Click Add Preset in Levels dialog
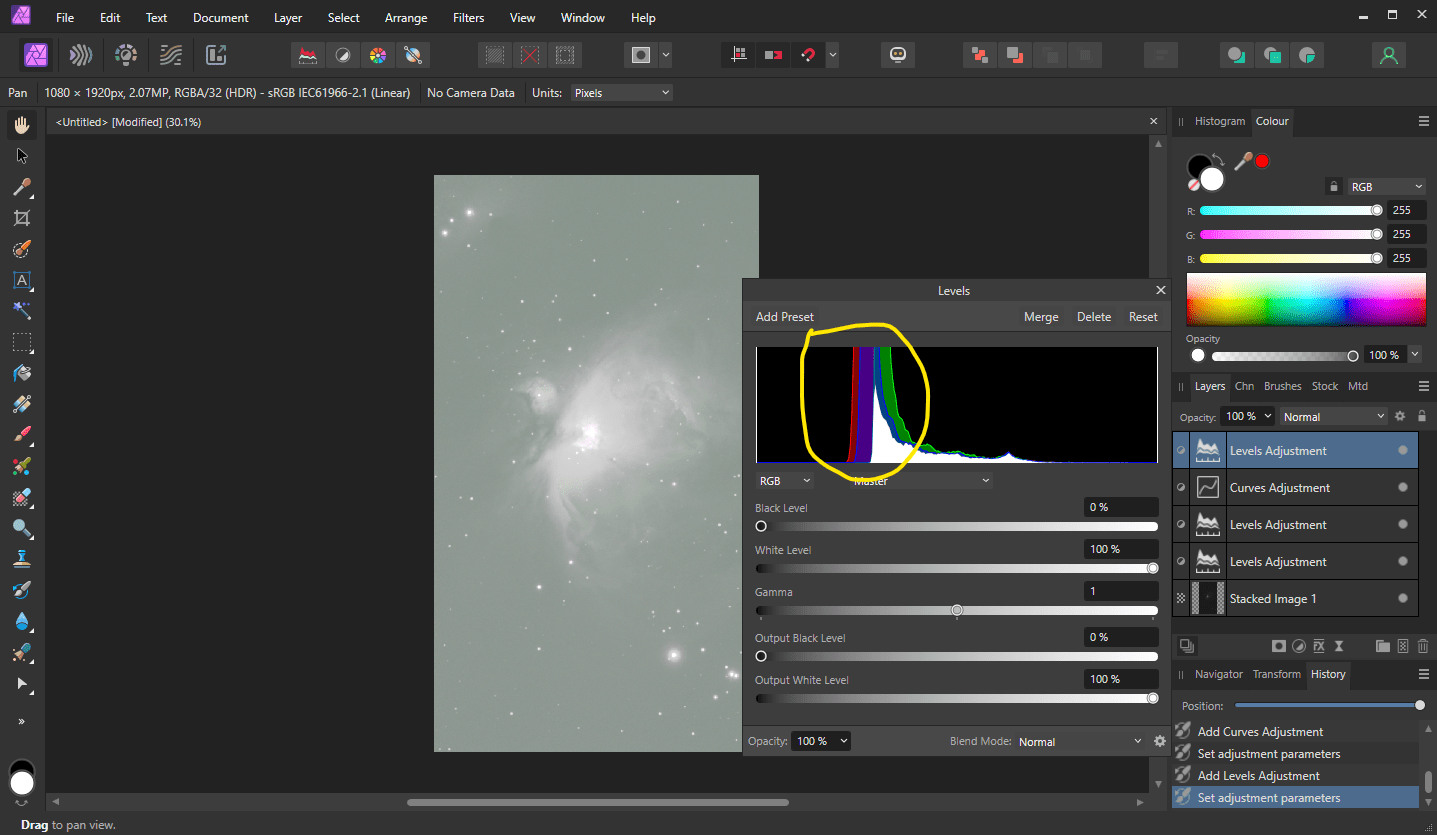This screenshot has width=1437, height=835. (785, 317)
